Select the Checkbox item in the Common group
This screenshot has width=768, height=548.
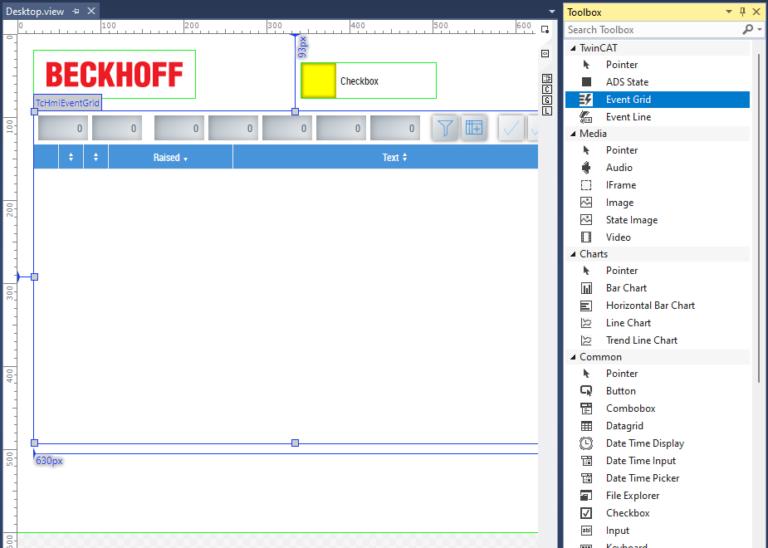tap(627, 513)
